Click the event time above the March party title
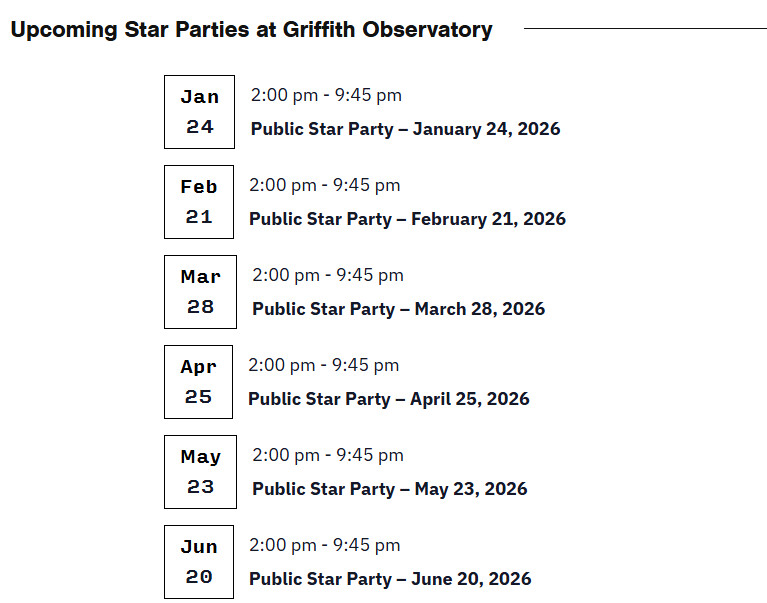 pyautogui.click(x=328, y=275)
